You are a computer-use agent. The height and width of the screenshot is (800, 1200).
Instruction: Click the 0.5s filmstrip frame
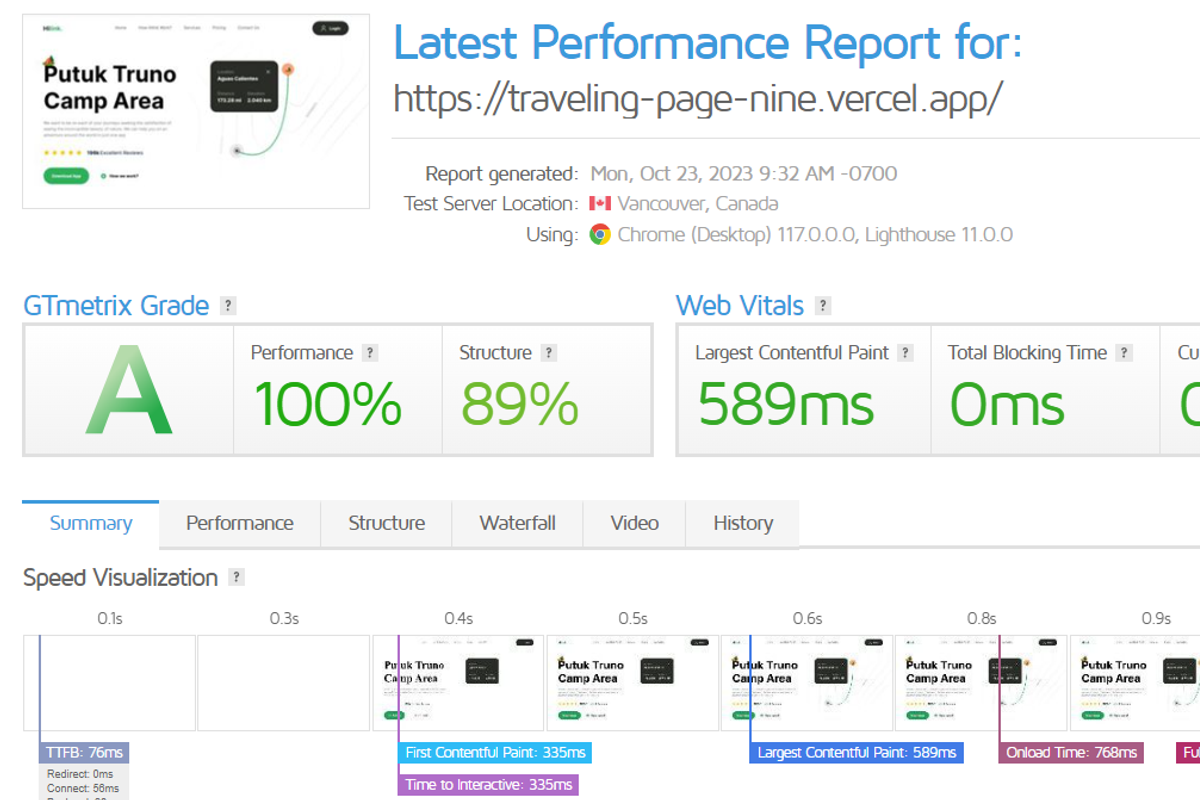click(x=633, y=683)
